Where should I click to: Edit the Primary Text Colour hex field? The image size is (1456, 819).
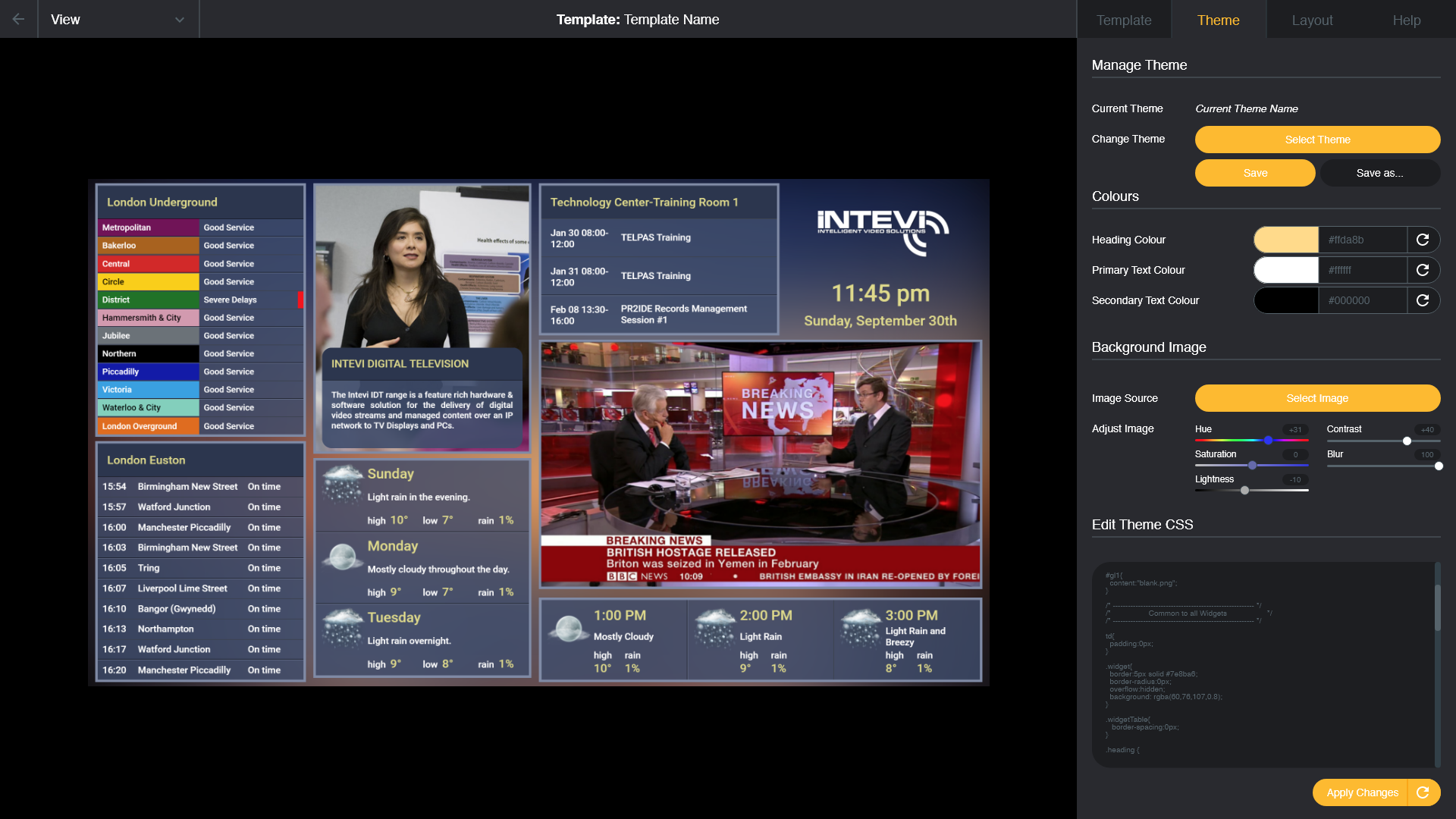click(x=1363, y=270)
